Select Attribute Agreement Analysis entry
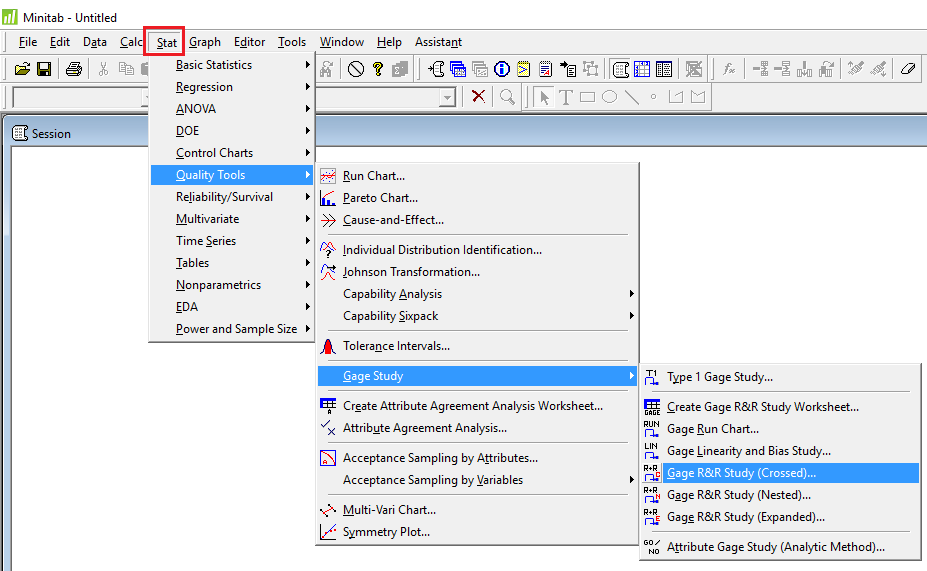The width and height of the screenshot is (927, 571). [x=424, y=428]
